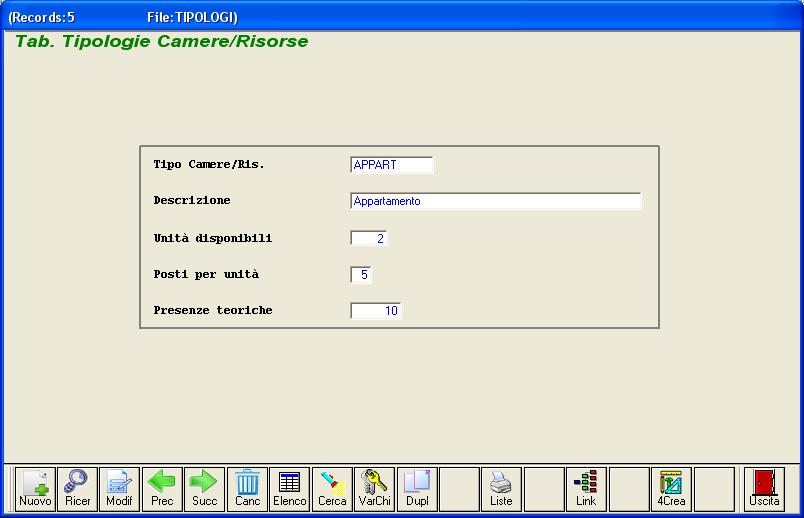Delete record using Canc trash icon
The image size is (804, 518).
[247, 488]
